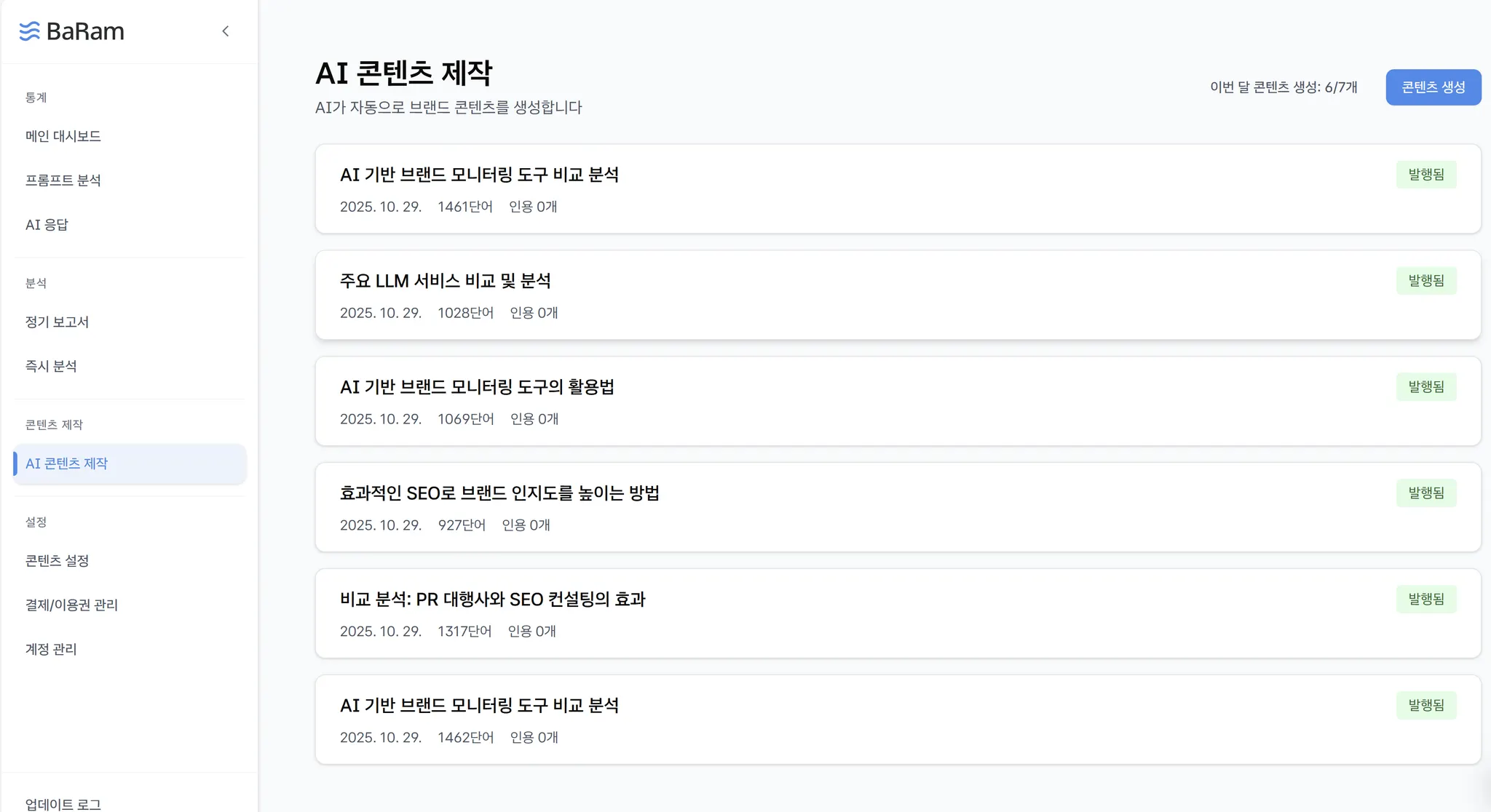Open the 효과적인 SEO로 브랜드 인지도 article
Image resolution: width=1491 pixels, height=812 pixels.
[x=499, y=493]
